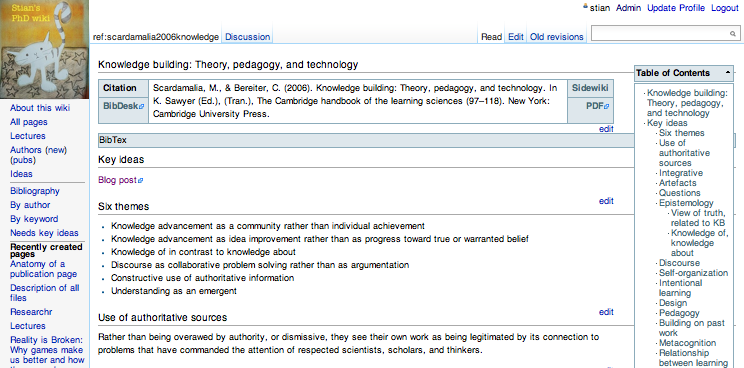Open the wiki cat logo image
The width and height of the screenshot is (744, 368).
pos(45,49)
